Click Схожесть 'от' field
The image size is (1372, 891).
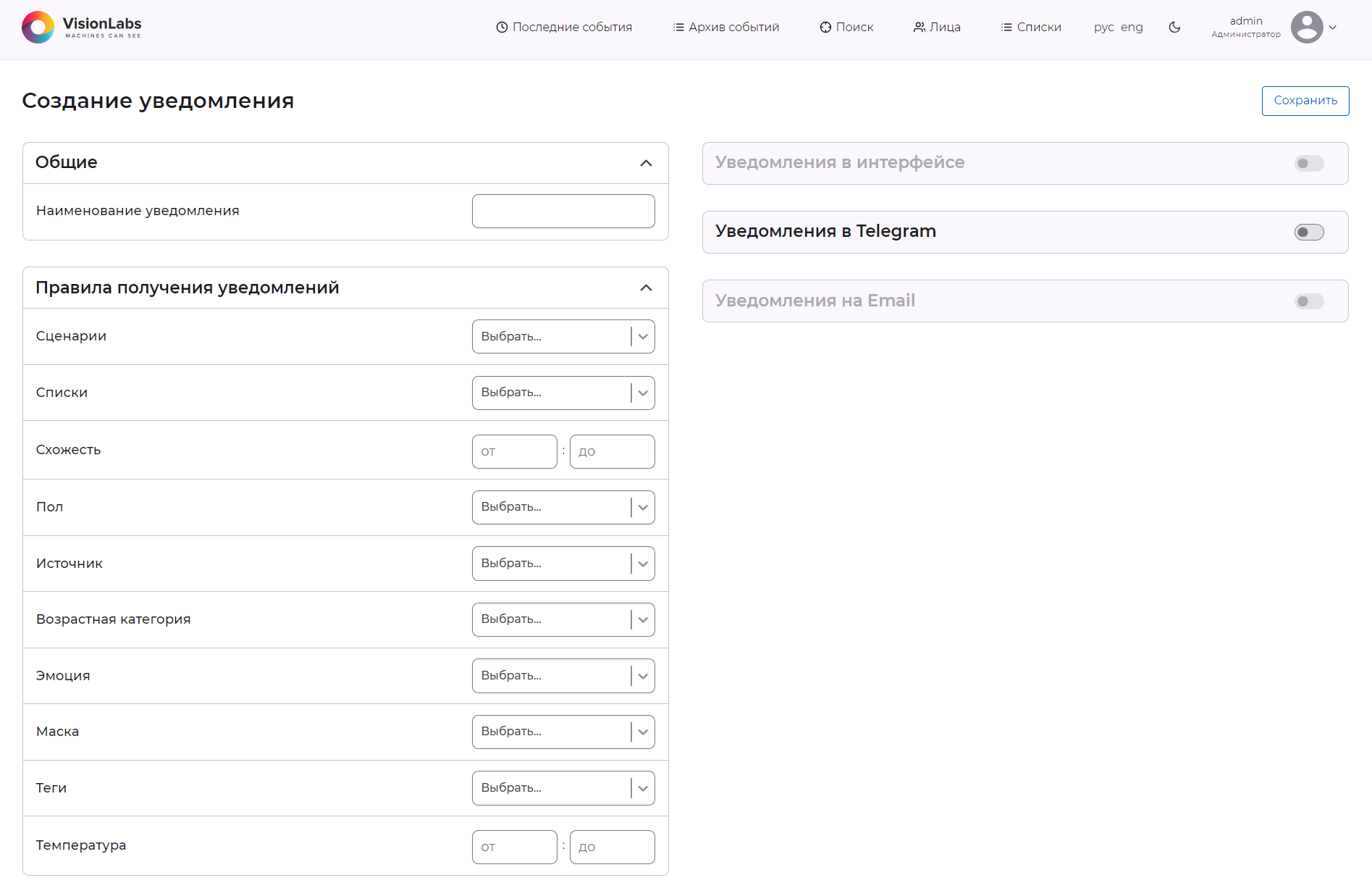tap(515, 451)
